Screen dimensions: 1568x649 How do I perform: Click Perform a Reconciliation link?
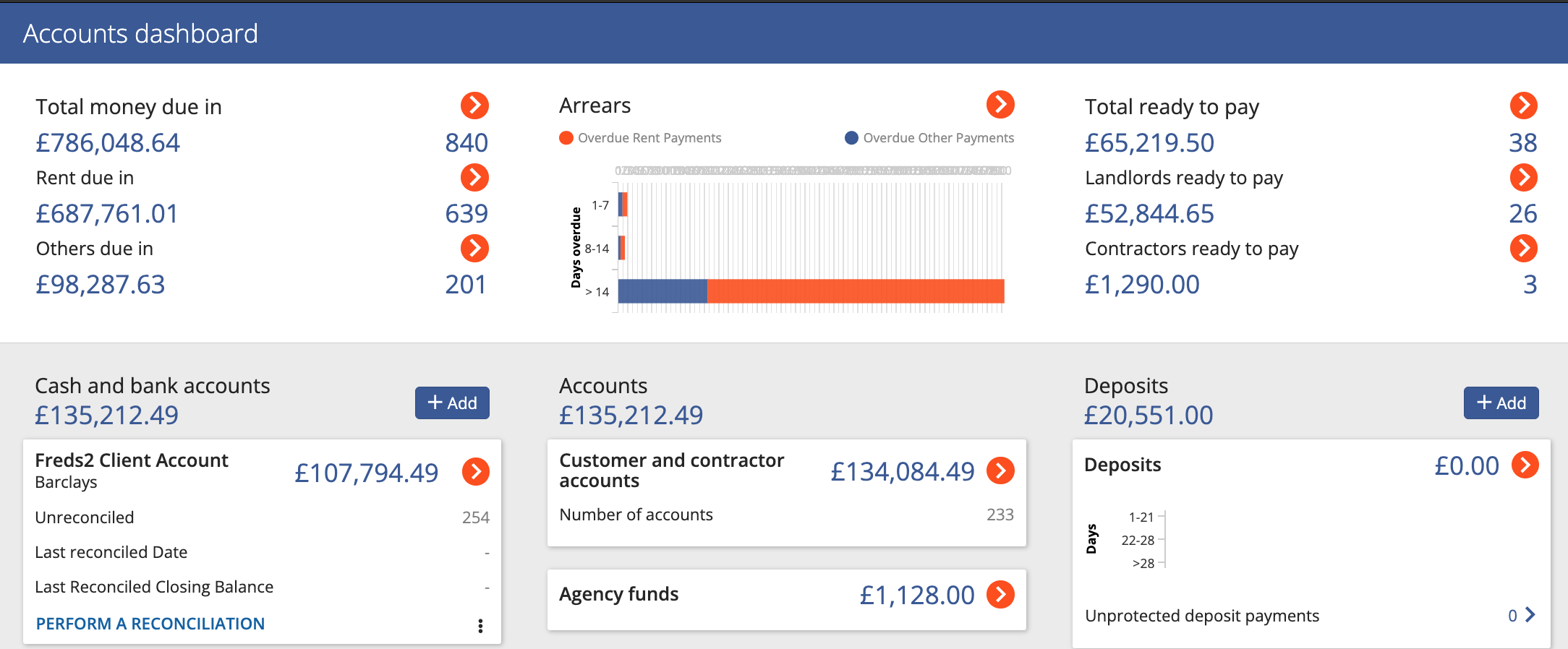pos(150,624)
